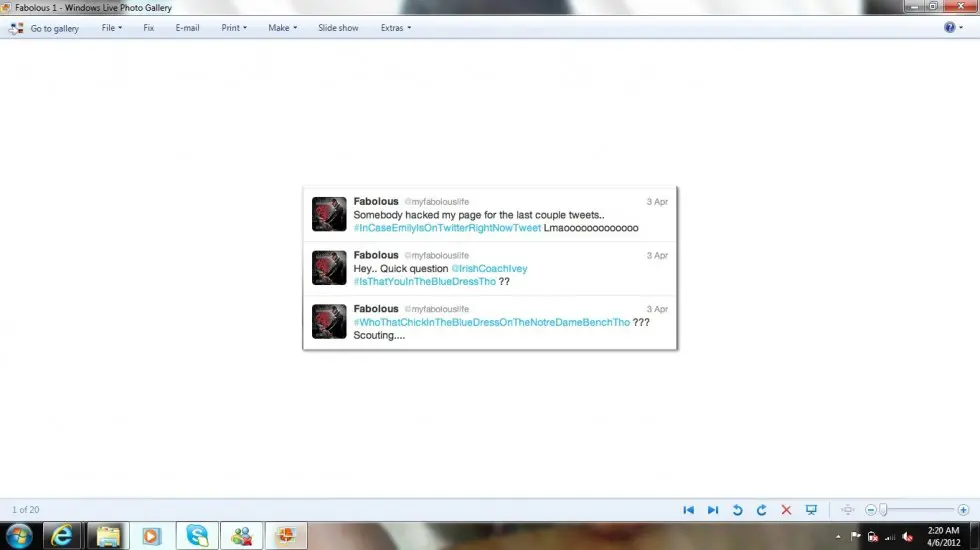This screenshot has width=980, height=550.
Task: Click the battery status tray icon
Action: (873, 537)
